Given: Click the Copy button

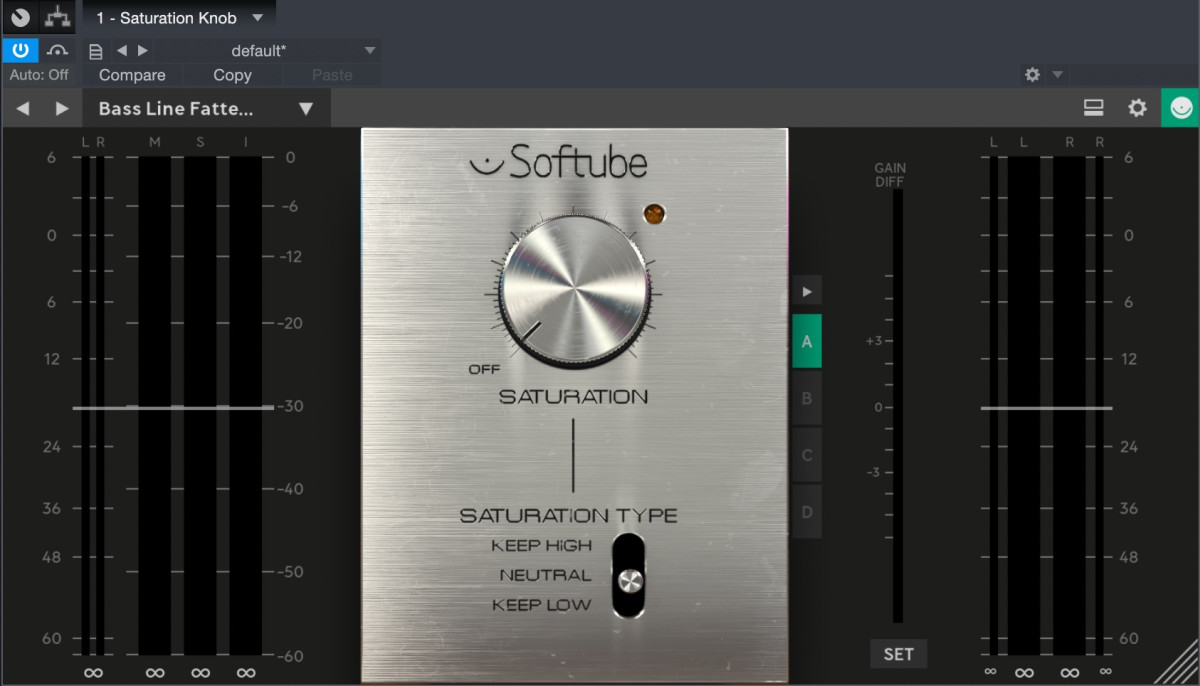Looking at the screenshot, I should pyautogui.click(x=232, y=75).
